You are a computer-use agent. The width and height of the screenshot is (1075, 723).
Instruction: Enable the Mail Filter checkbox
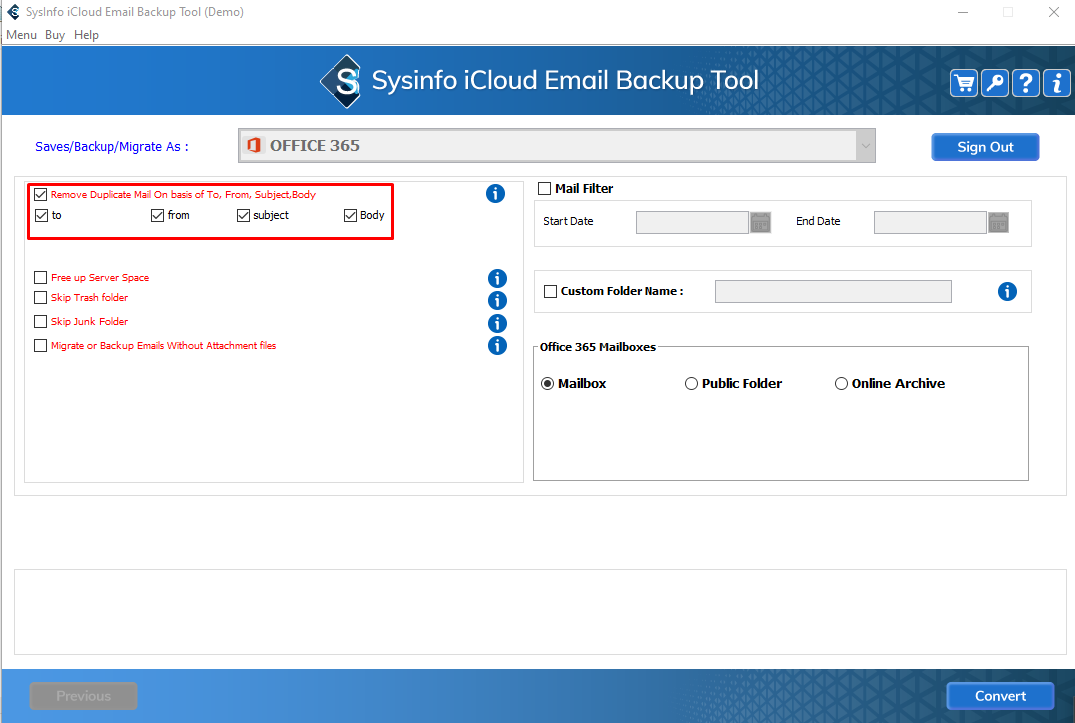click(x=545, y=189)
